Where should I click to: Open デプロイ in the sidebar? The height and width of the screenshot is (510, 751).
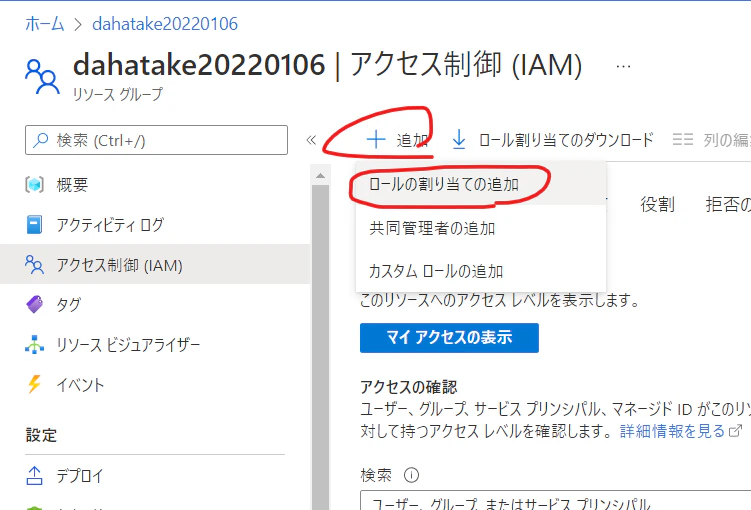[x=155, y=476]
